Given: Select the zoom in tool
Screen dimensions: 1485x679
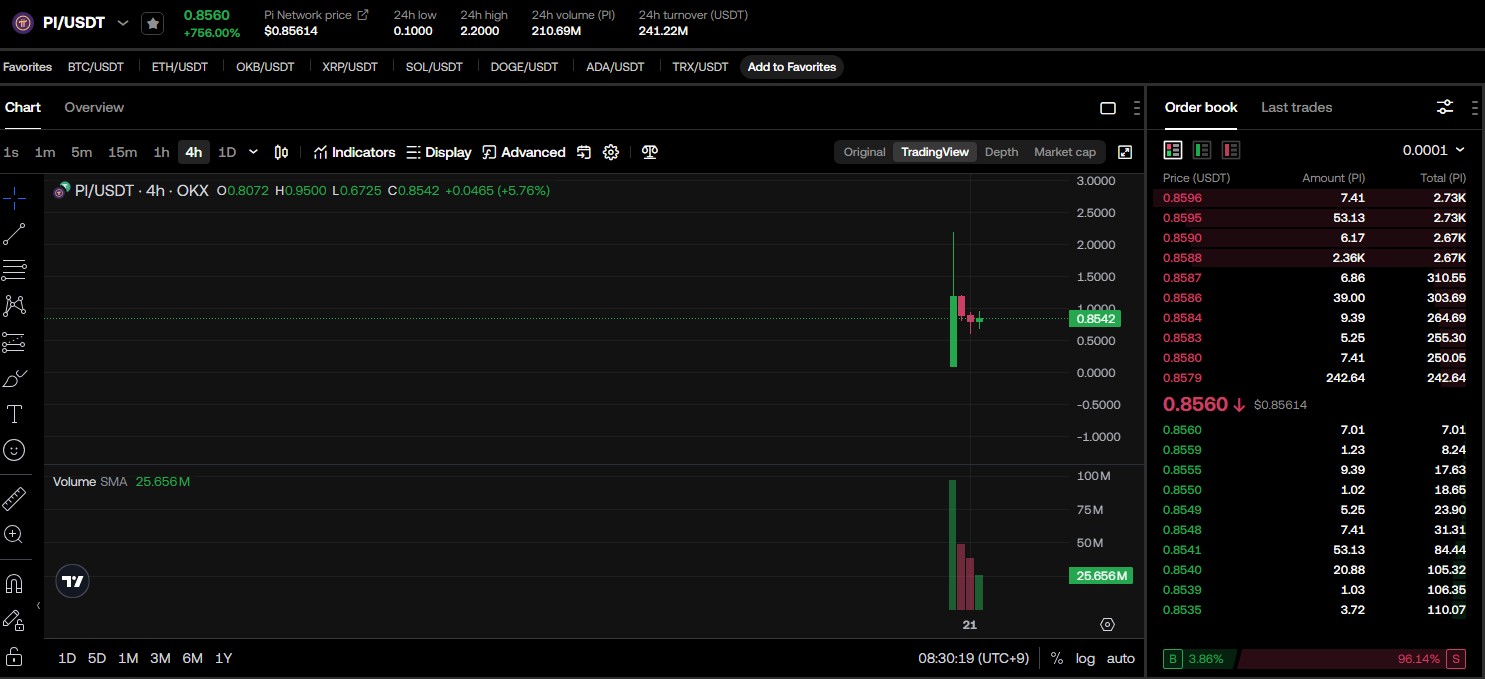Looking at the screenshot, I should tap(14, 534).
